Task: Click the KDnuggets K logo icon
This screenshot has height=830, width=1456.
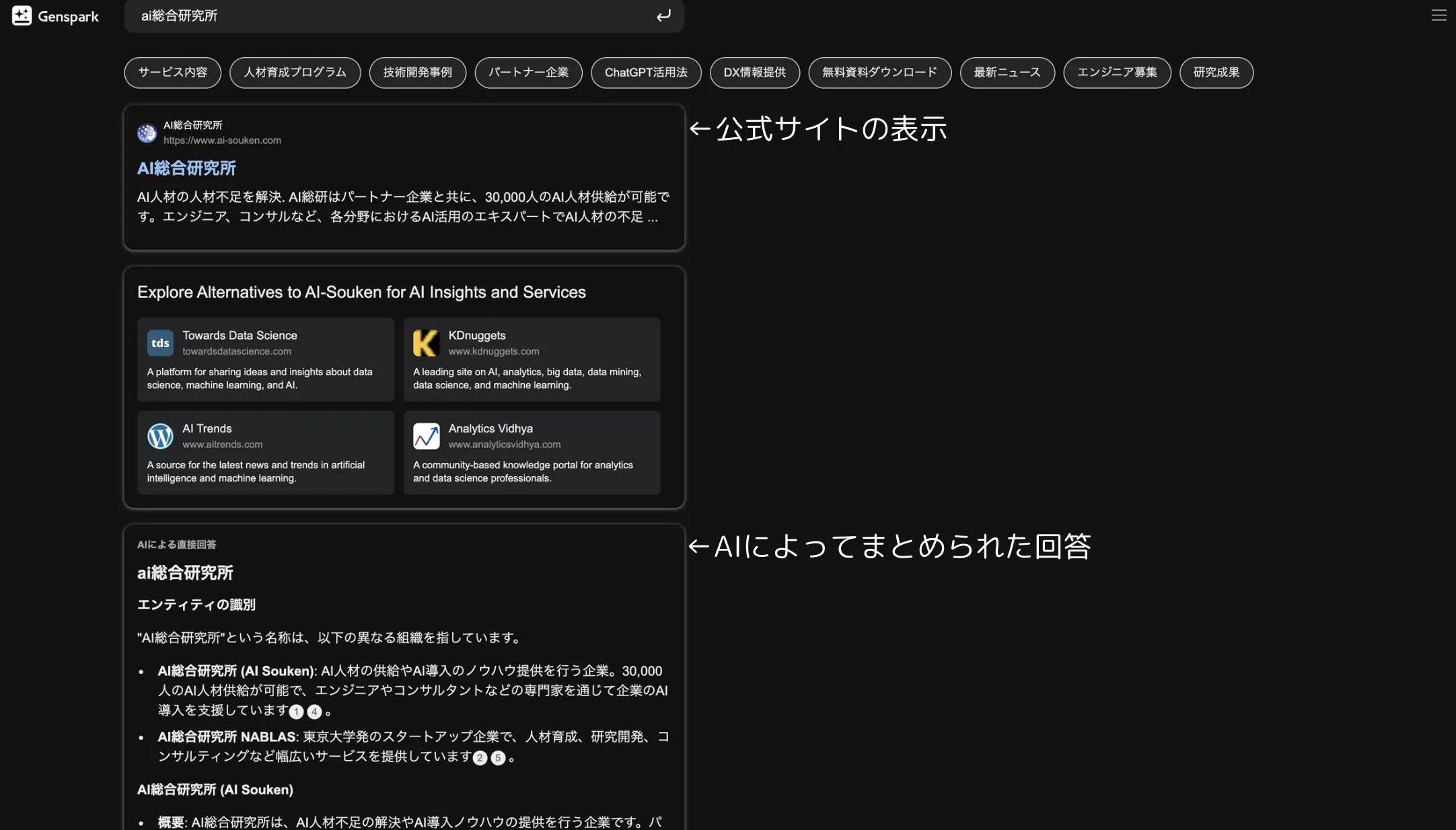Action: pyautogui.click(x=426, y=343)
